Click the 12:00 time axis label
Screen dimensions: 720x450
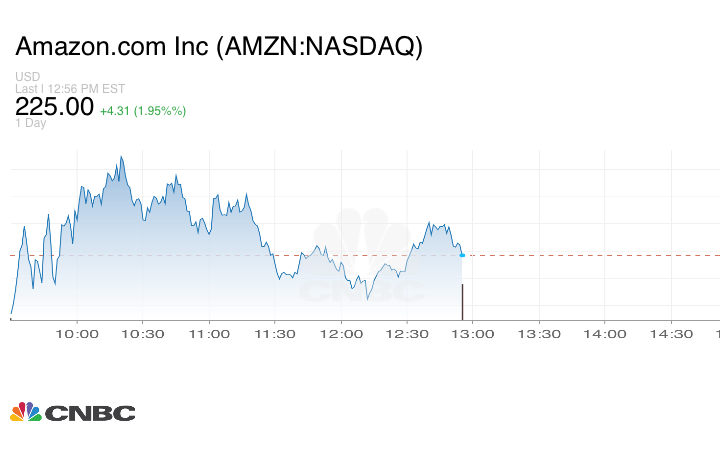point(341,334)
